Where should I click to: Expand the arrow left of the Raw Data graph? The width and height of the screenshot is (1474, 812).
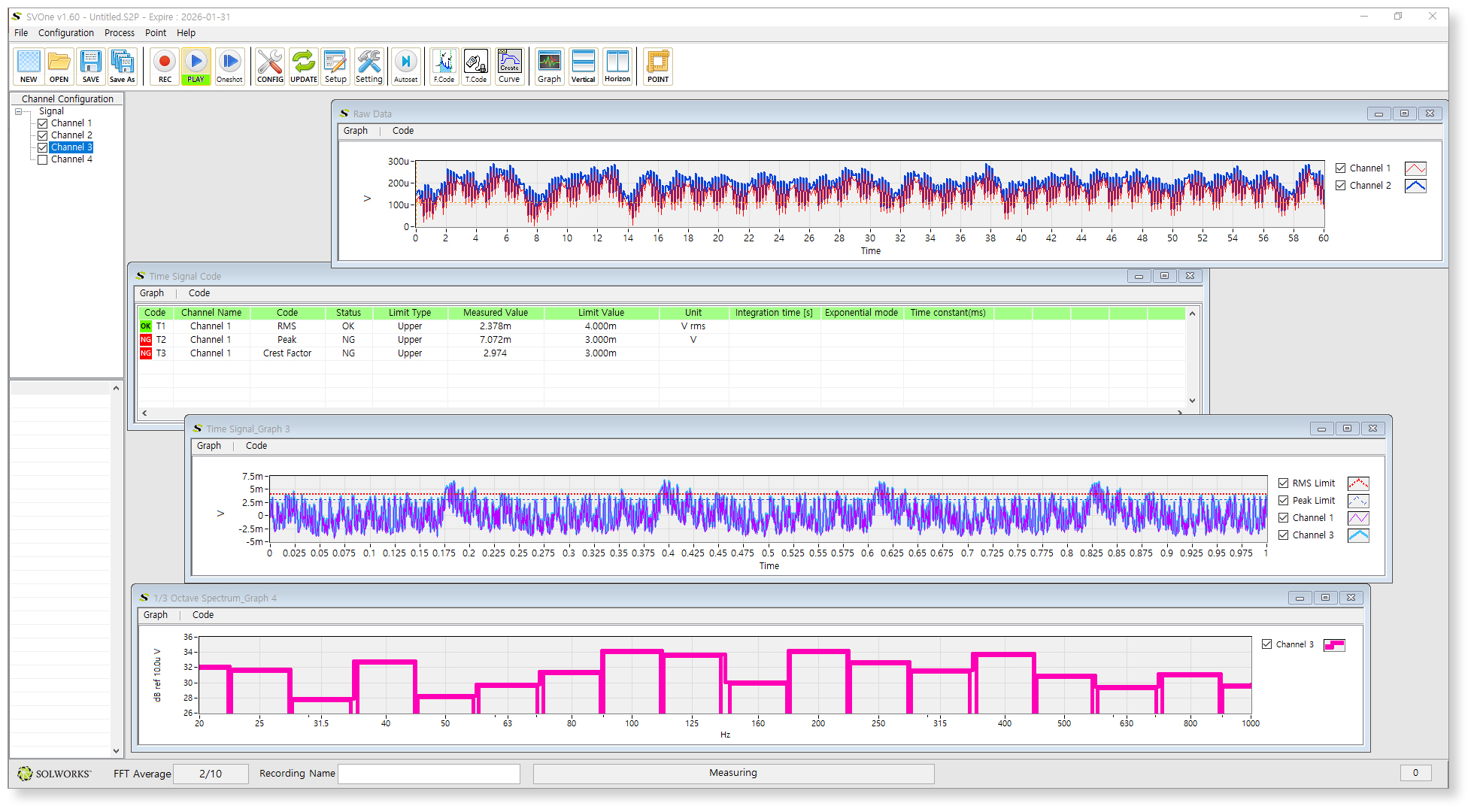tap(367, 198)
